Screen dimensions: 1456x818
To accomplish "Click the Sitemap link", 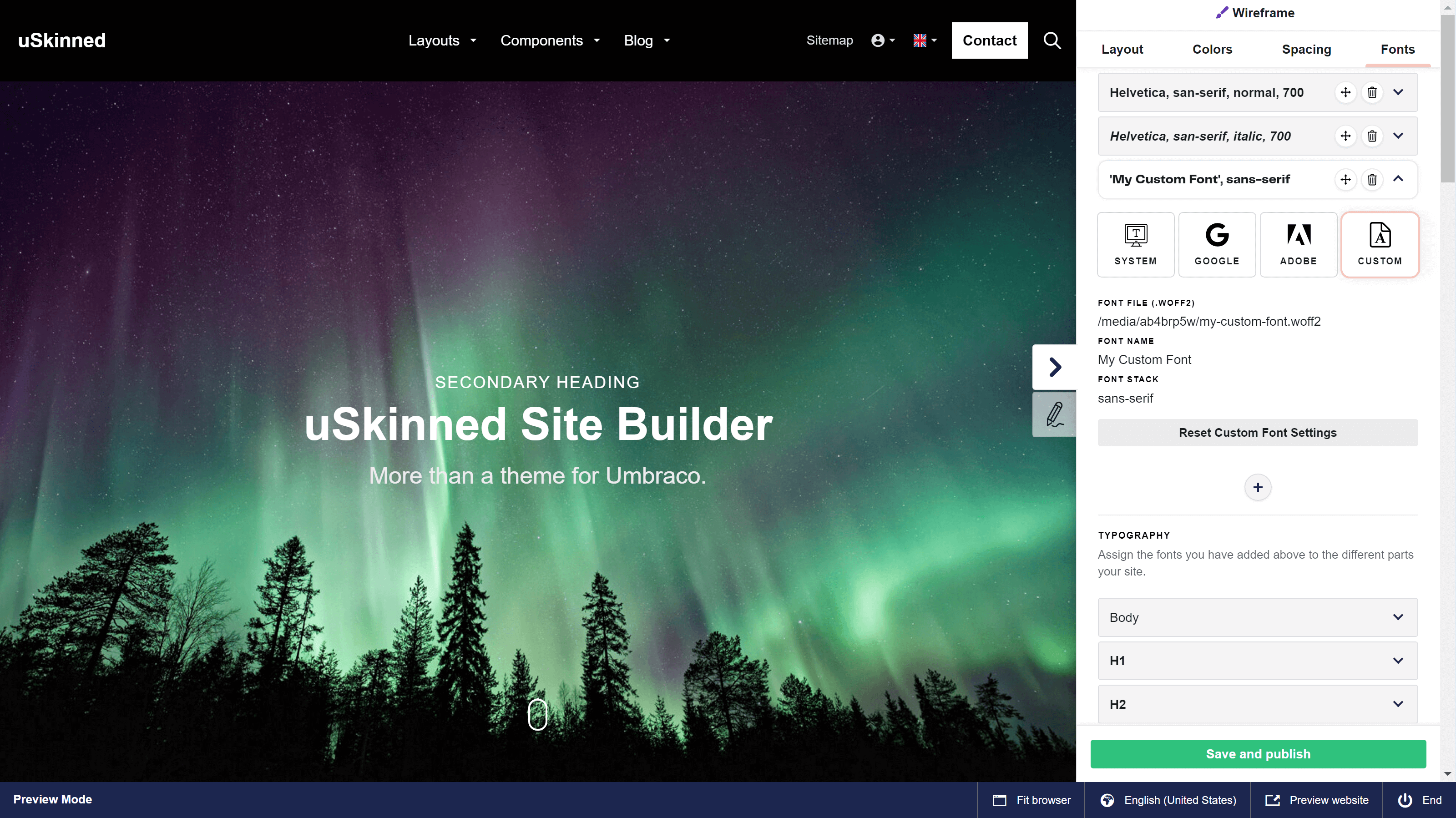I will (x=829, y=40).
